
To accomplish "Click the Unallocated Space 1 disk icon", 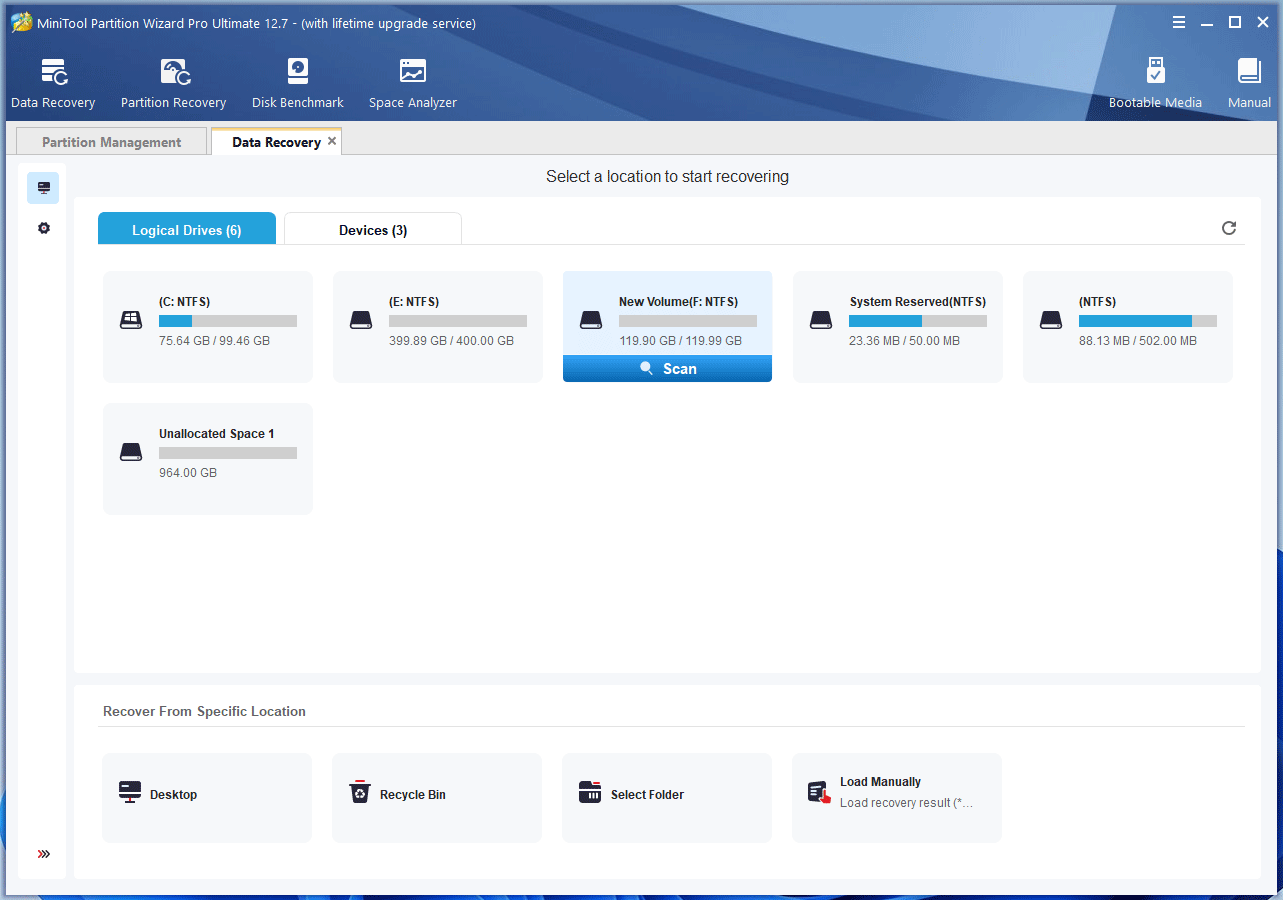I will (131, 452).
